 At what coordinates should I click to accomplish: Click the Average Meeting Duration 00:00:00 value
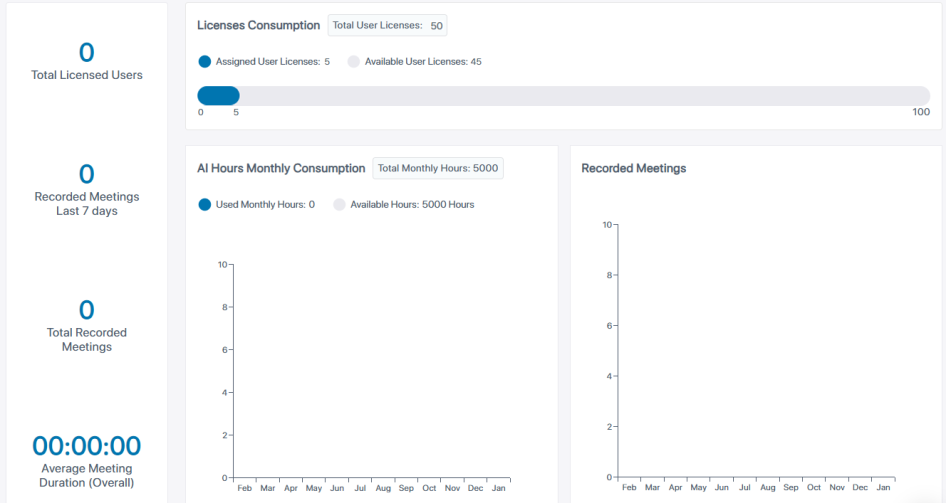[x=87, y=446]
